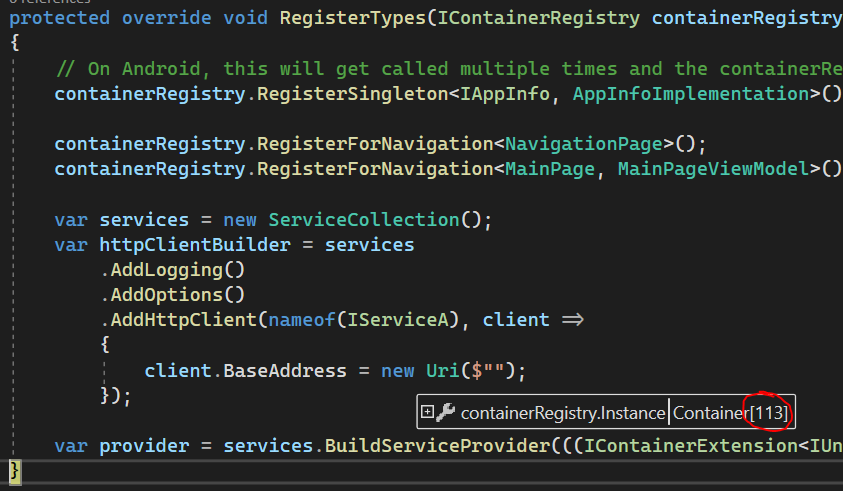Click the 'MainPage' type before MainPageViewModel
Image resolution: width=843 pixels, height=491 pixels.
550,169
